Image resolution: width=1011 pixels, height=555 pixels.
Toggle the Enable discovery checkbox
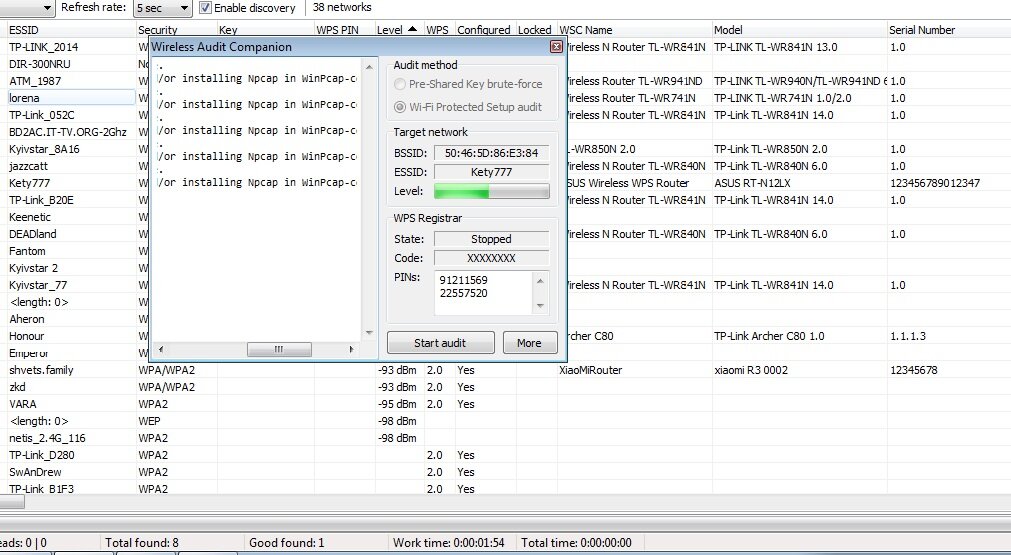205,8
